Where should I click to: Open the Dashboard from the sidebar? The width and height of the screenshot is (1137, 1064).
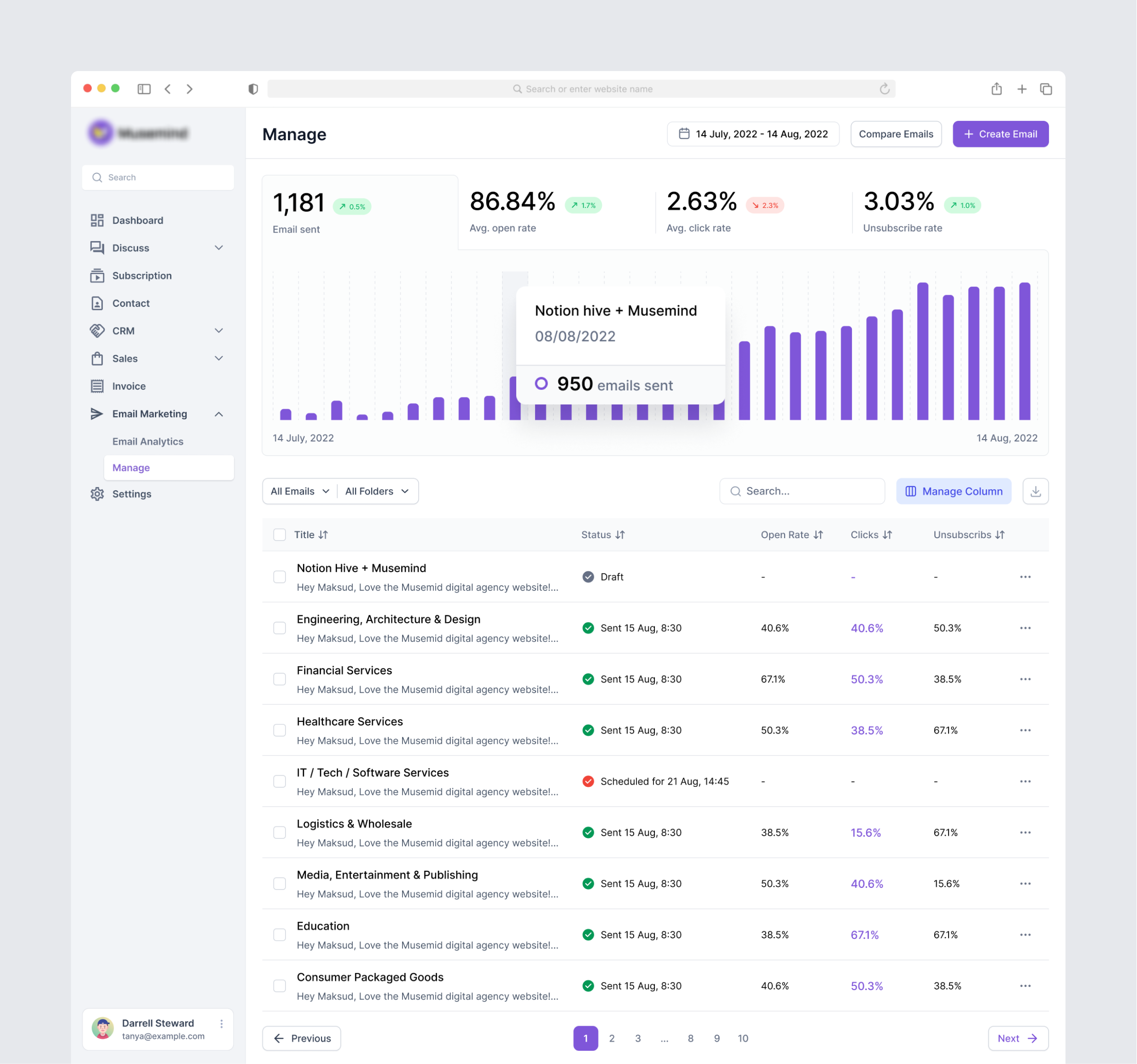point(97,220)
